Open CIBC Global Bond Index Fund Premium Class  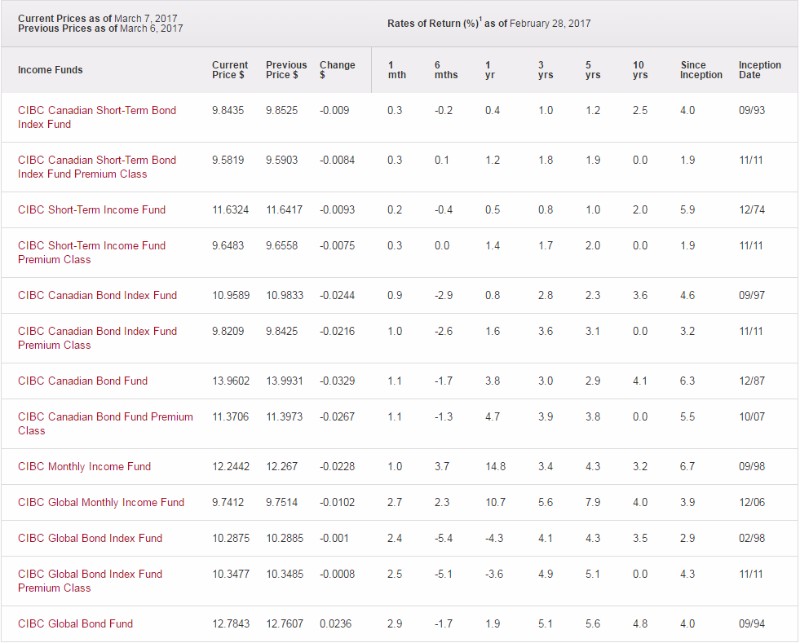[x=90, y=581]
